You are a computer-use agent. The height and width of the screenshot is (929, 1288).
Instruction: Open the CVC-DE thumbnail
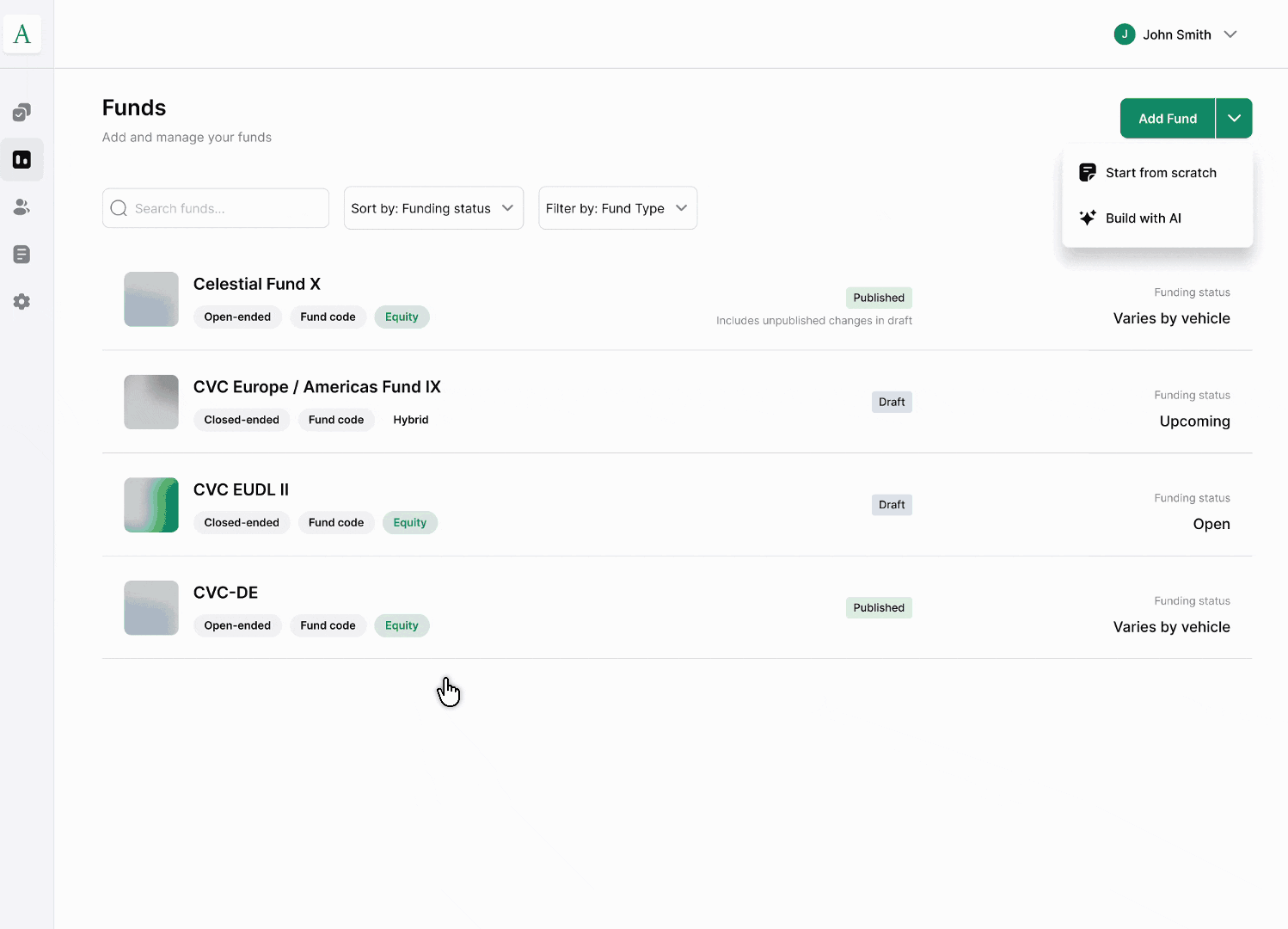(151, 608)
